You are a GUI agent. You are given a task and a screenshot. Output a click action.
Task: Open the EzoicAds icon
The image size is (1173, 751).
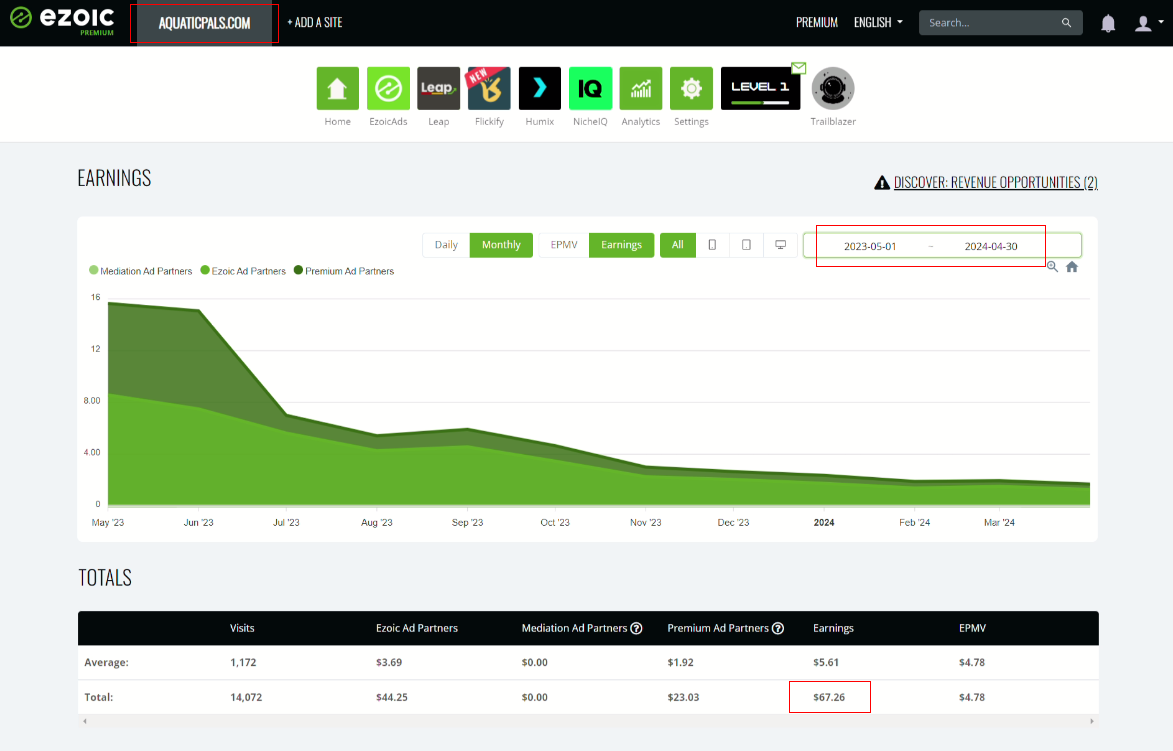tap(388, 88)
